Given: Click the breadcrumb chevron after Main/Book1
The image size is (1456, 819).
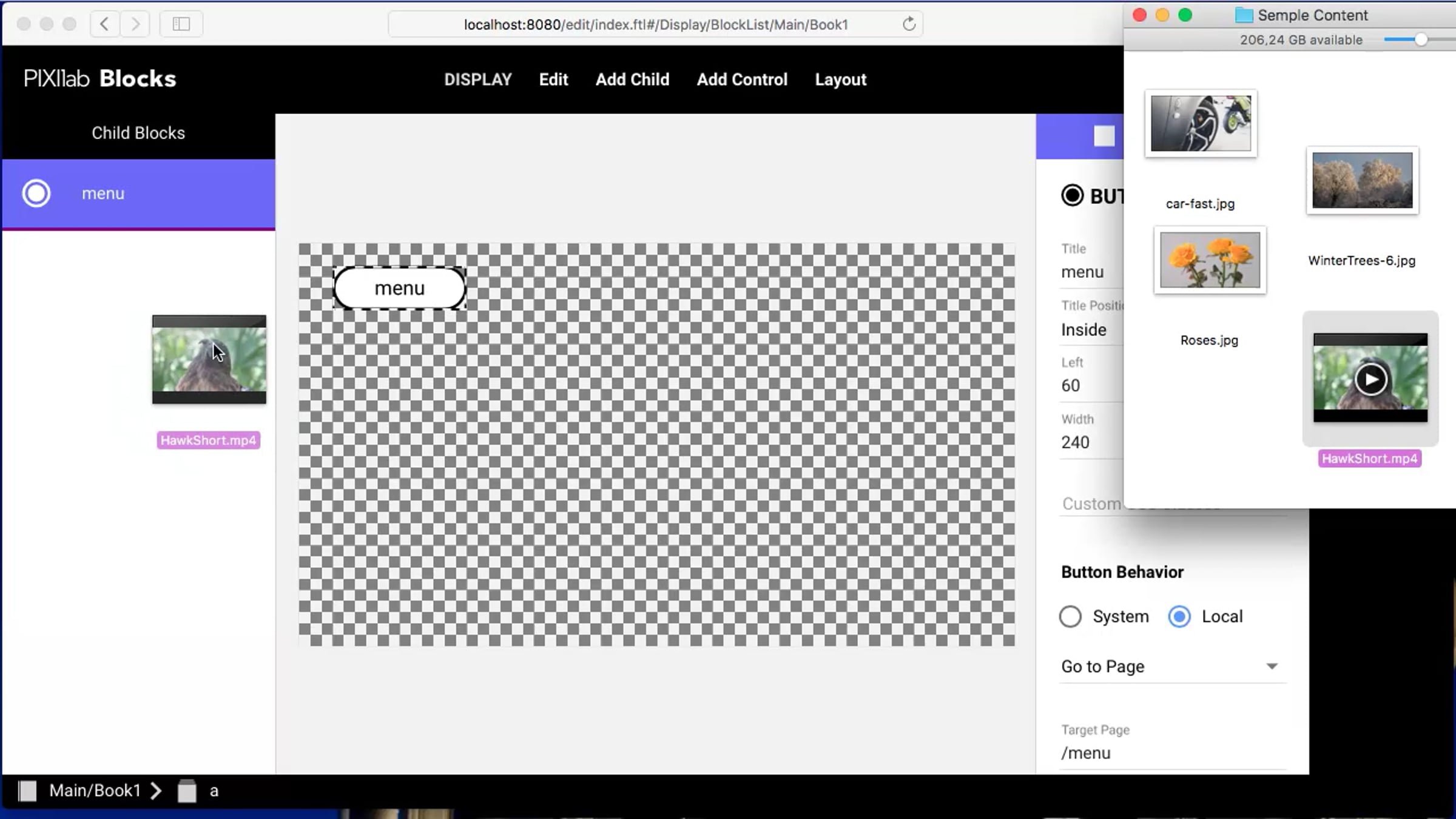Looking at the screenshot, I should click(x=156, y=790).
